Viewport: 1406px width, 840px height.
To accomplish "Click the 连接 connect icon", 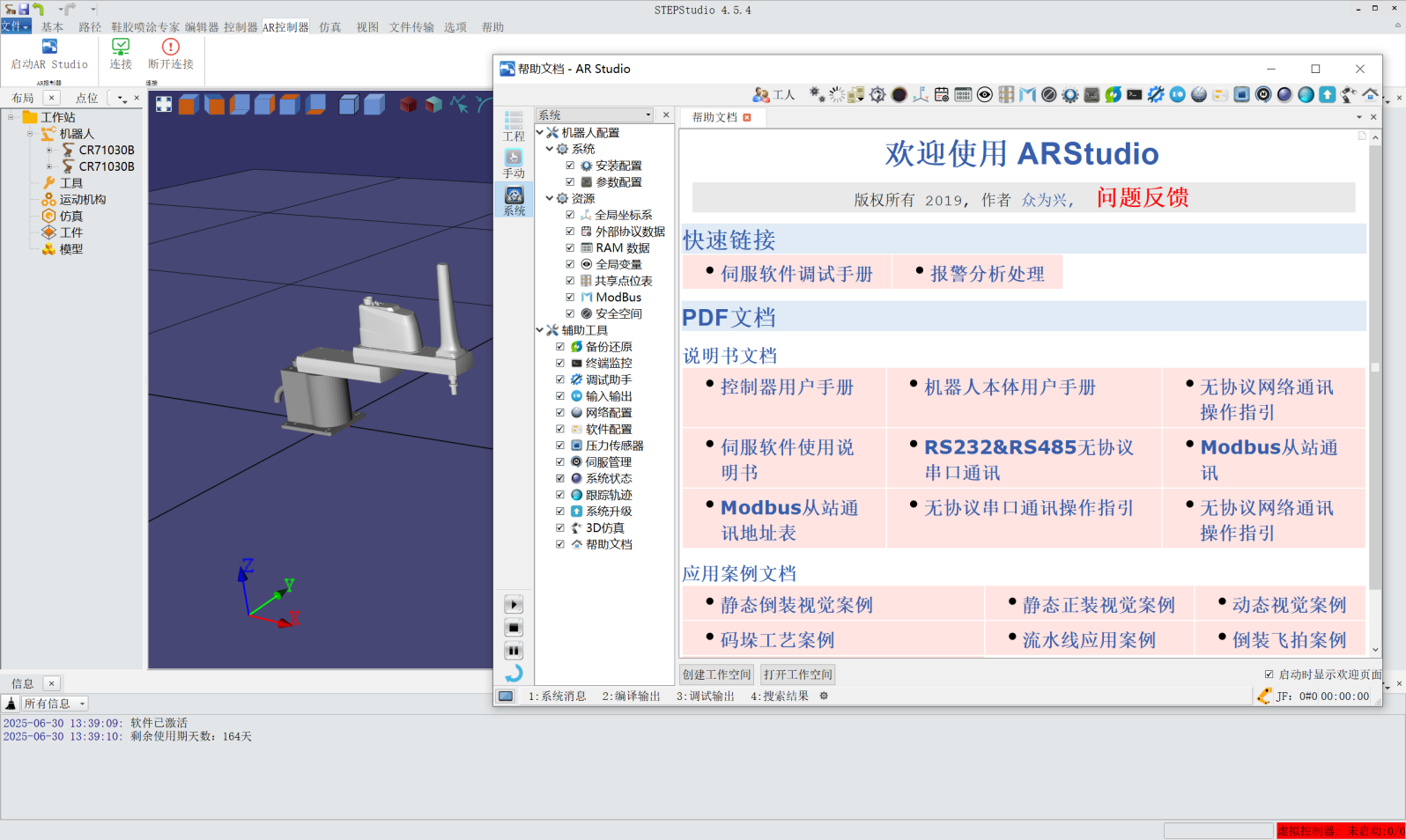I will pyautogui.click(x=121, y=47).
